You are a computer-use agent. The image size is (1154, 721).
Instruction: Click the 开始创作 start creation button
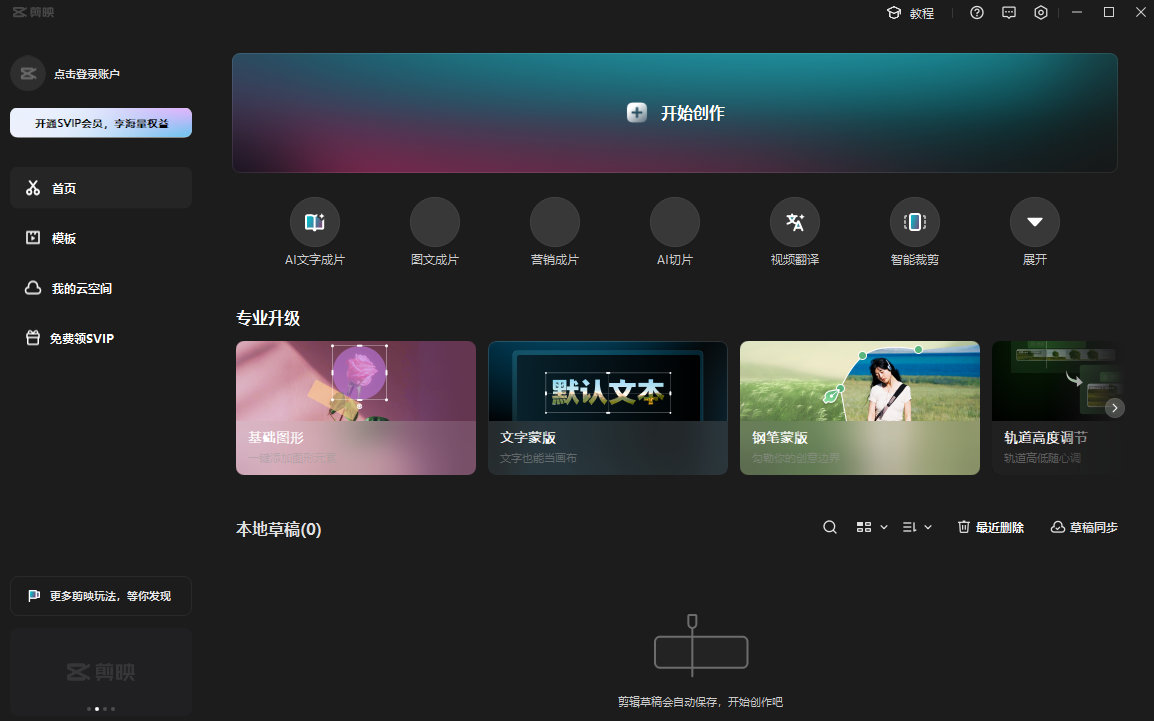click(x=675, y=112)
